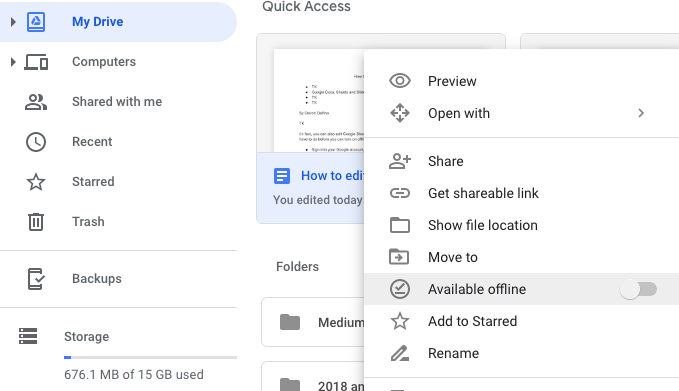Viewport: 679px width, 391px height.
Task: Select Rename in context menu
Action: click(453, 353)
